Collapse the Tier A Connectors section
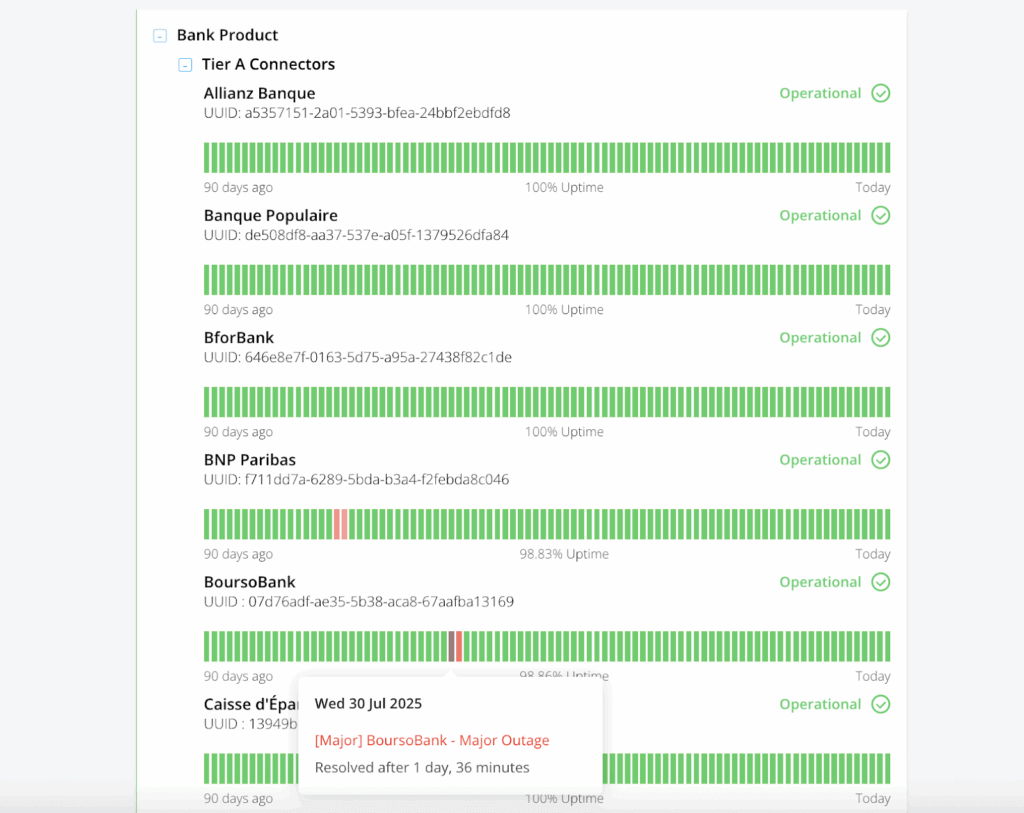 click(185, 65)
